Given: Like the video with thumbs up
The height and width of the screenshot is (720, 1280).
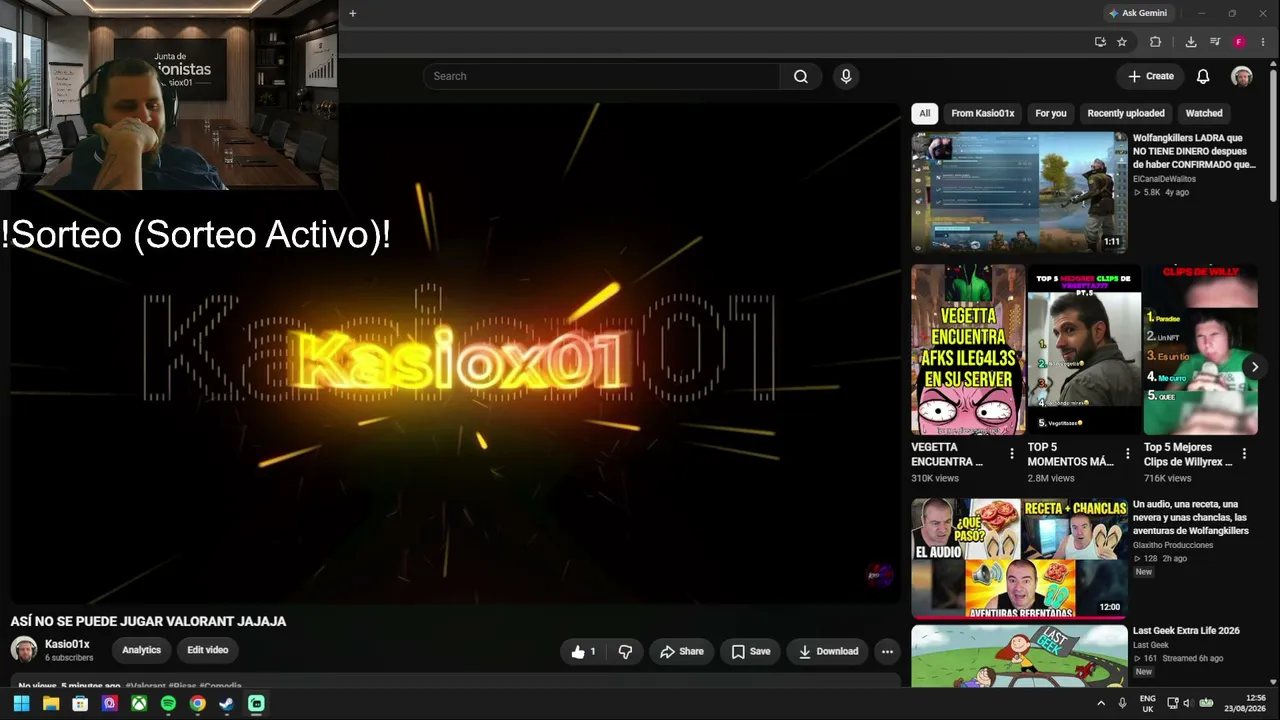Looking at the screenshot, I should tap(585, 652).
